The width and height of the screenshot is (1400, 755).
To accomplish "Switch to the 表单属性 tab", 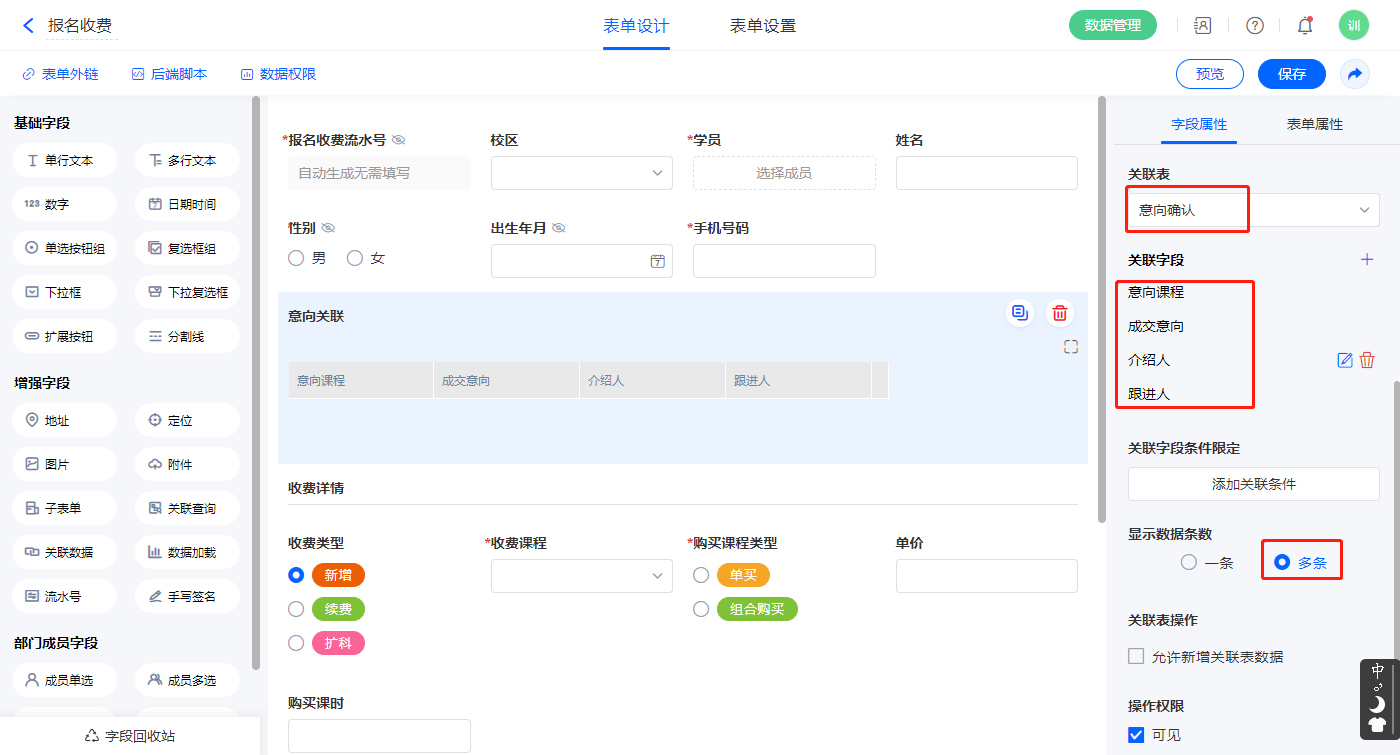I will [x=1314, y=125].
